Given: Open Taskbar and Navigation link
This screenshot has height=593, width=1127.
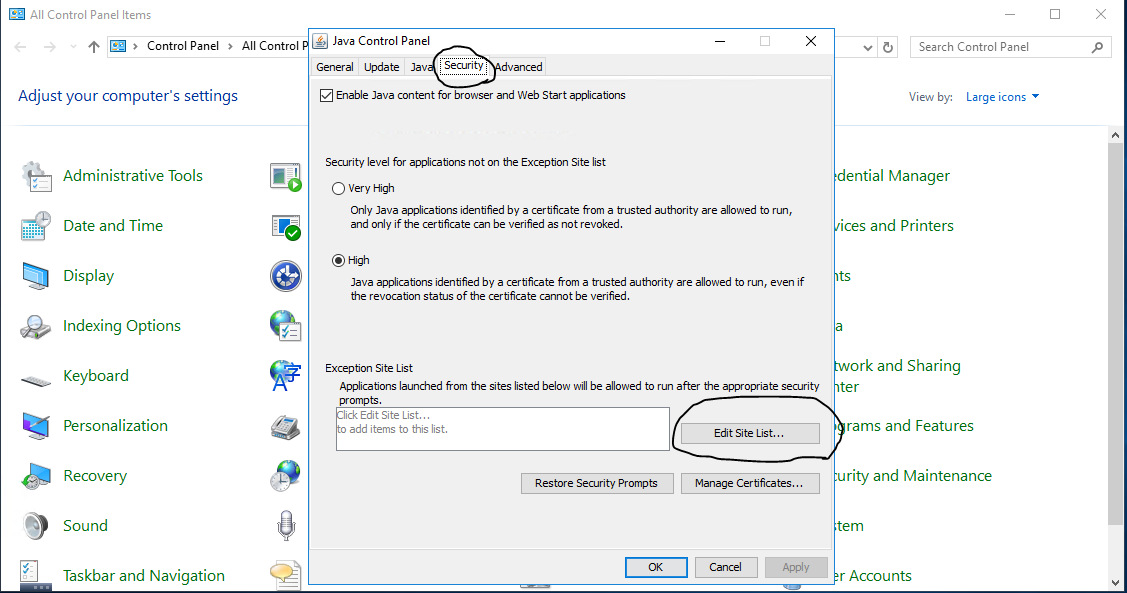Looking at the screenshot, I should pos(144,576).
